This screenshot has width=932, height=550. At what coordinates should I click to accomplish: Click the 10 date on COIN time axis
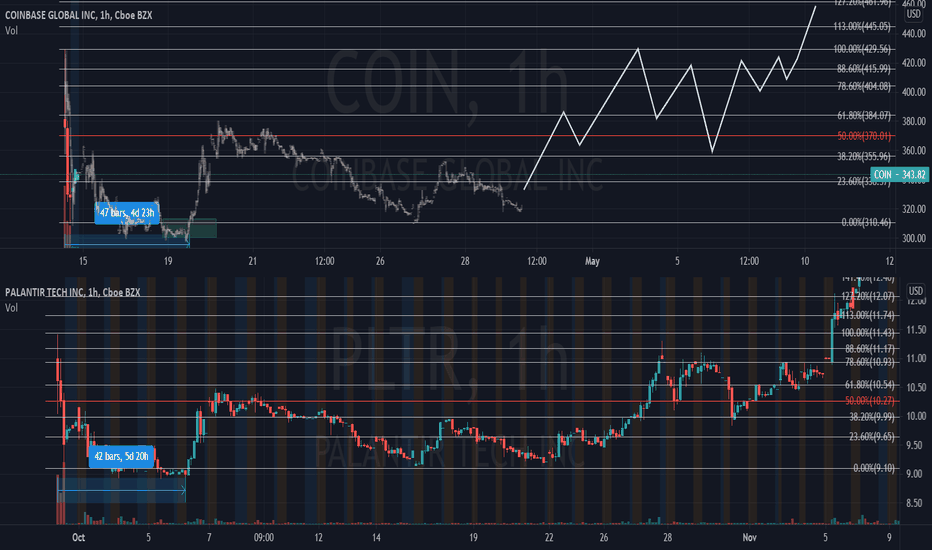[805, 261]
